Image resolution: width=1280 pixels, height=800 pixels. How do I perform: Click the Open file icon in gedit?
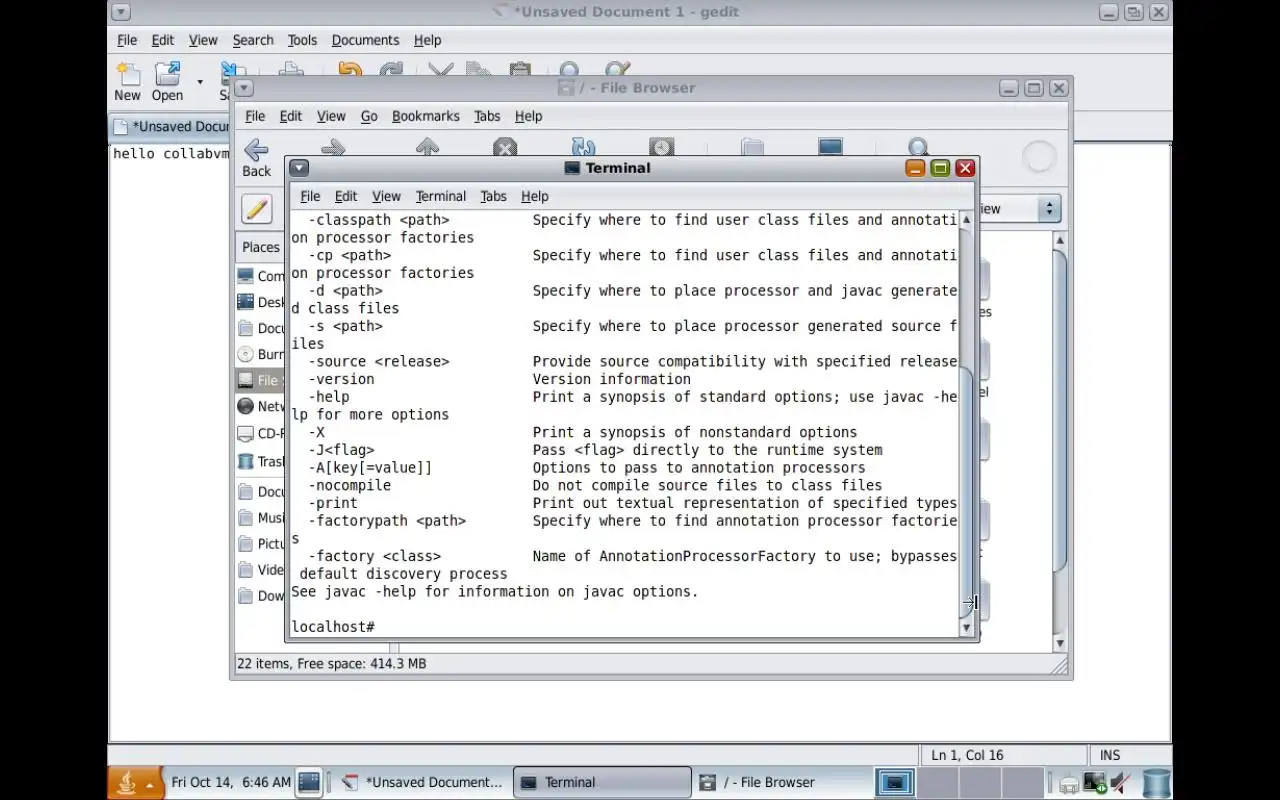tap(167, 75)
